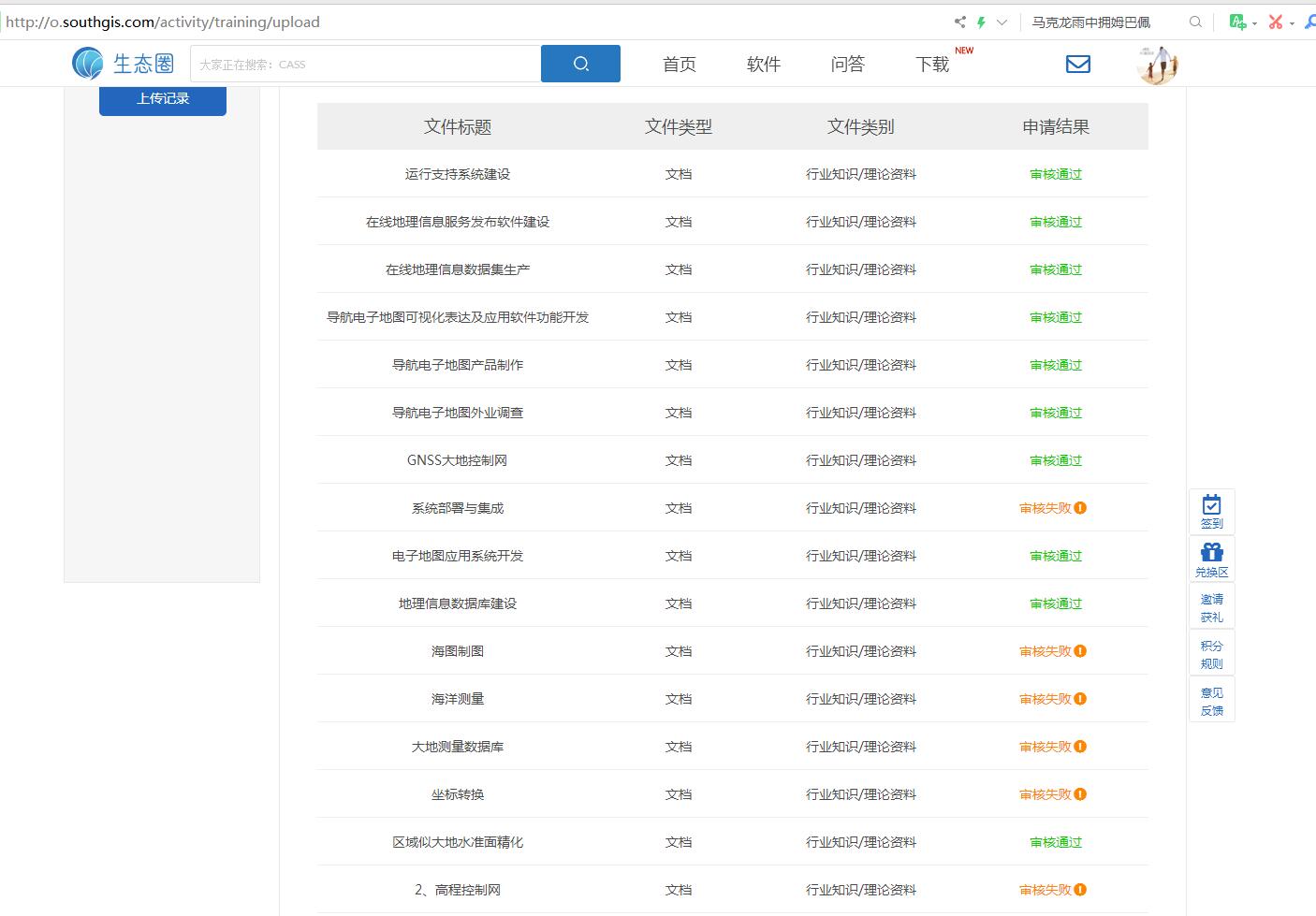Click the file title 大地测量数据库

click(458, 747)
